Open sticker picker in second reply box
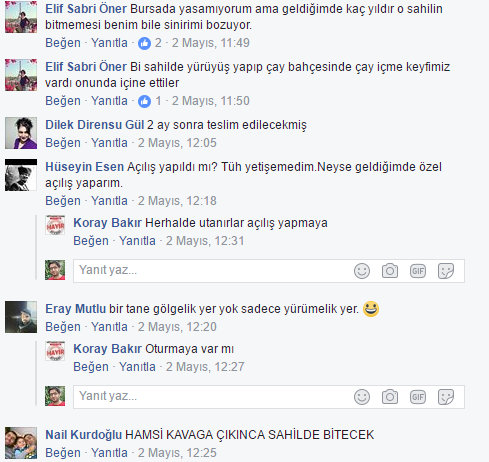Viewport: 489px width, 462px height. 446,397
